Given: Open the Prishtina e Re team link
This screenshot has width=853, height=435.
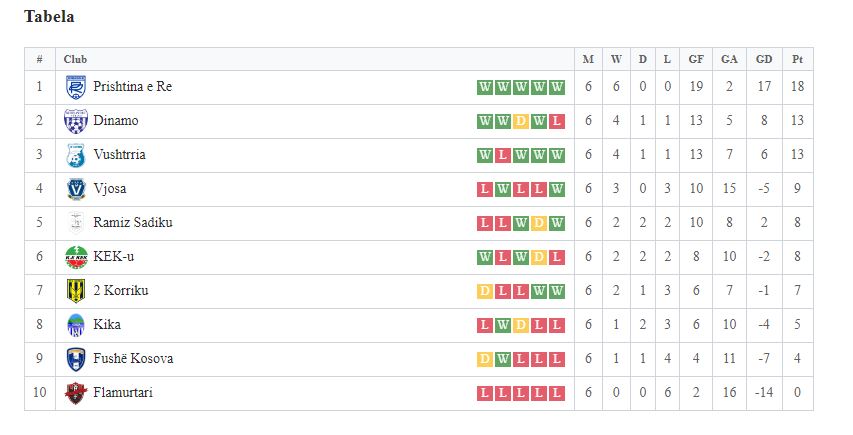Looking at the screenshot, I should (x=133, y=86).
